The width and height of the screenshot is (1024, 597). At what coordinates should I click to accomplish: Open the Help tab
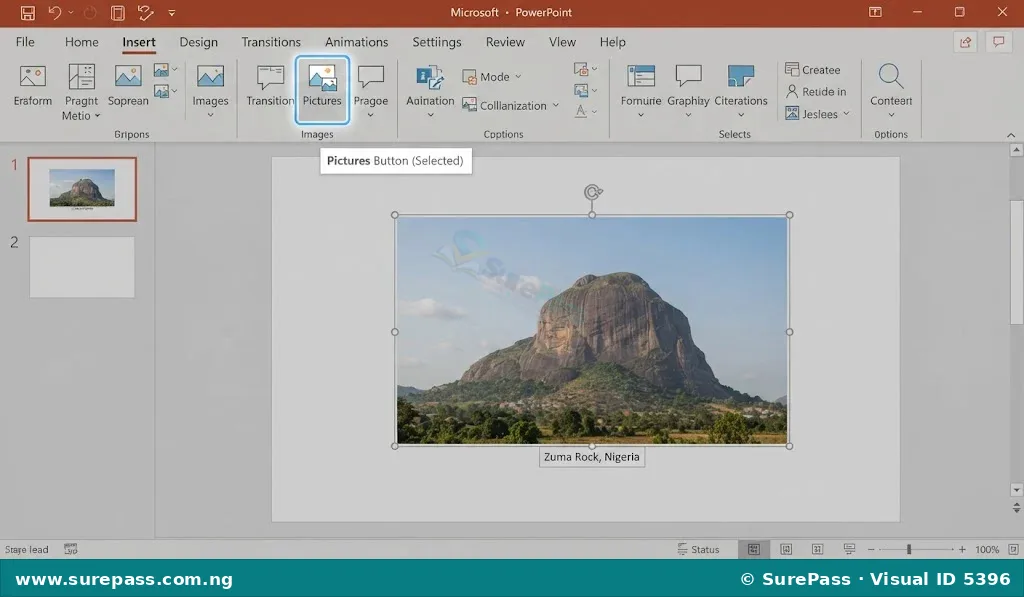click(613, 42)
